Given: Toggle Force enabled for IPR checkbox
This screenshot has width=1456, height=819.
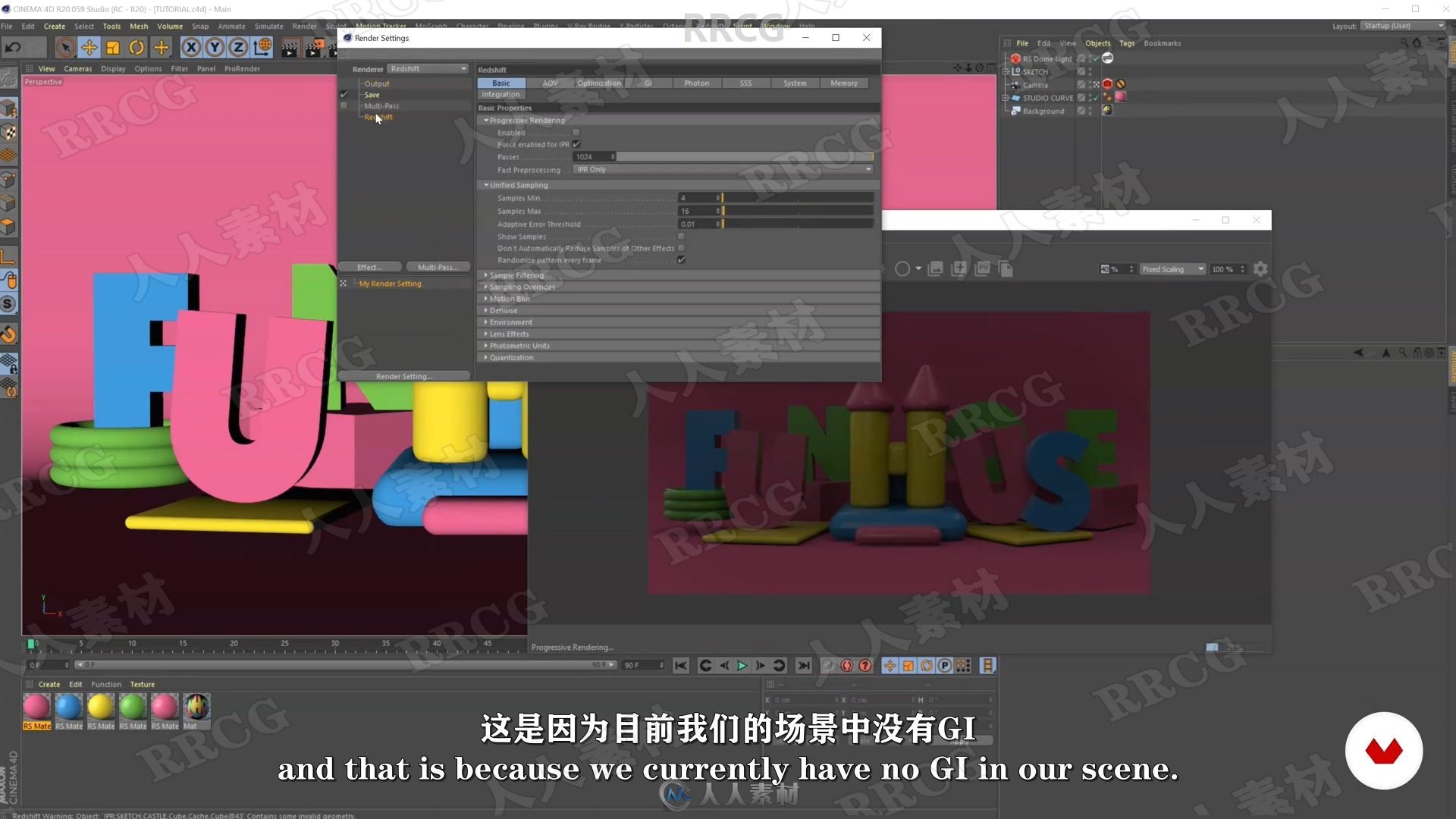Looking at the screenshot, I should [x=576, y=144].
